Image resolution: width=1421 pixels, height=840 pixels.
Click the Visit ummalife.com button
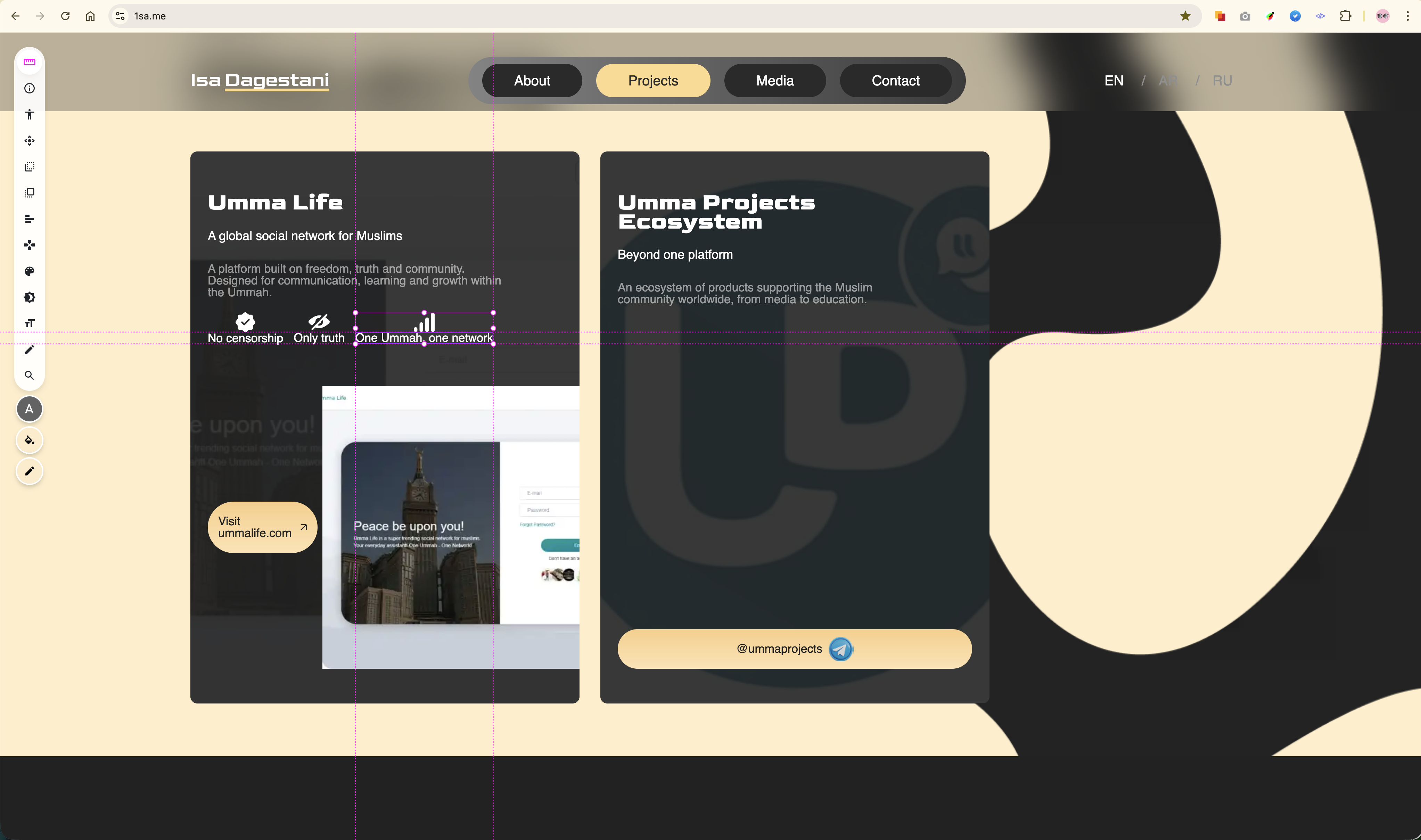click(x=262, y=527)
